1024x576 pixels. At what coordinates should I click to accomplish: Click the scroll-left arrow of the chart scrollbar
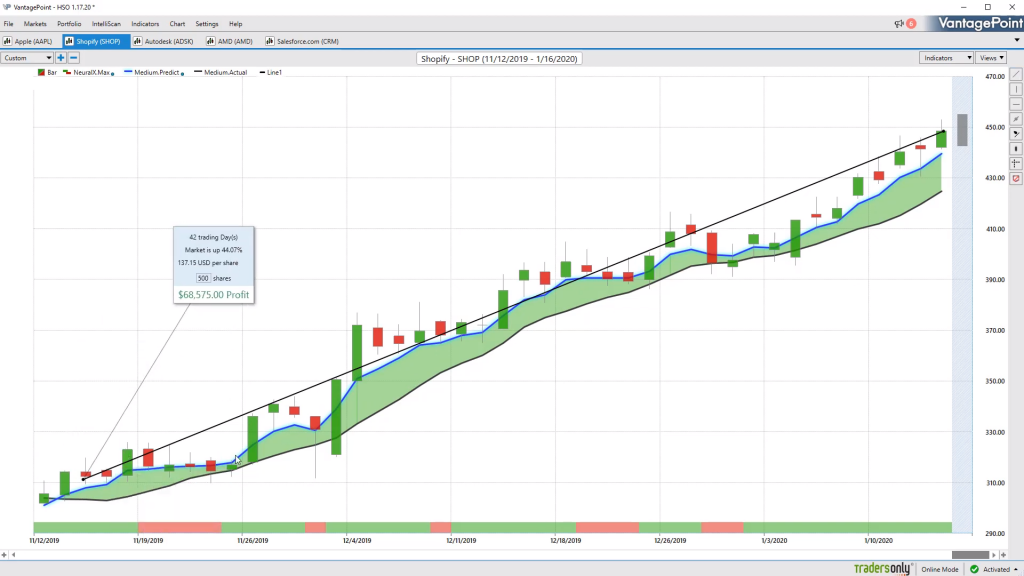(14, 555)
